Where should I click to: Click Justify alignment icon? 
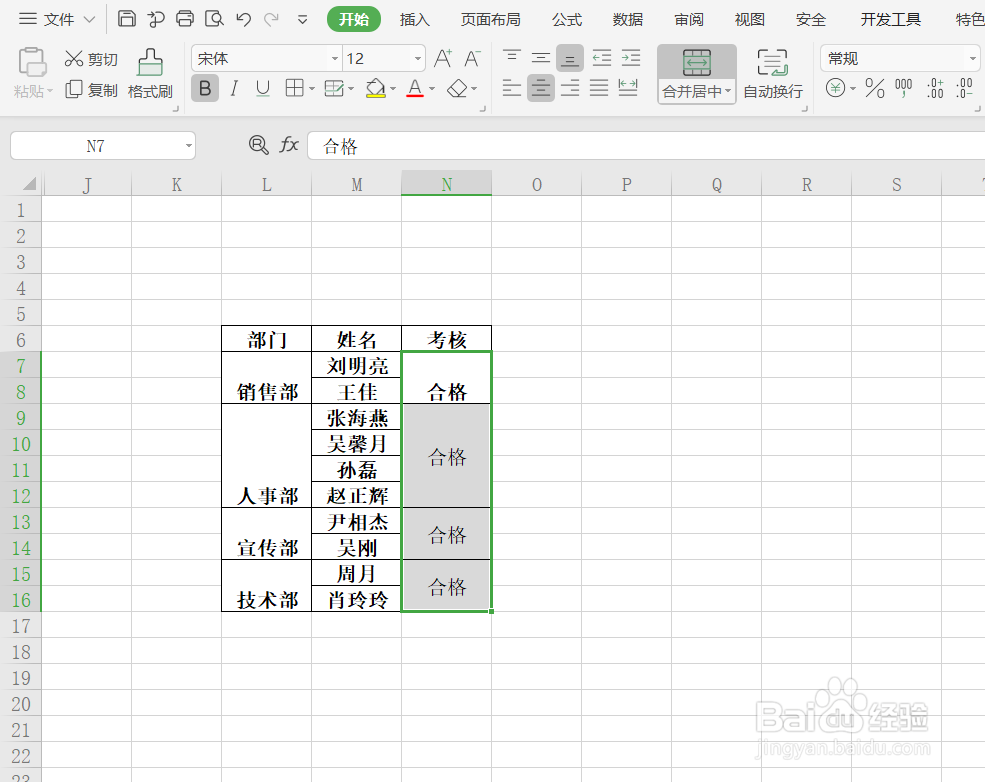(x=599, y=87)
